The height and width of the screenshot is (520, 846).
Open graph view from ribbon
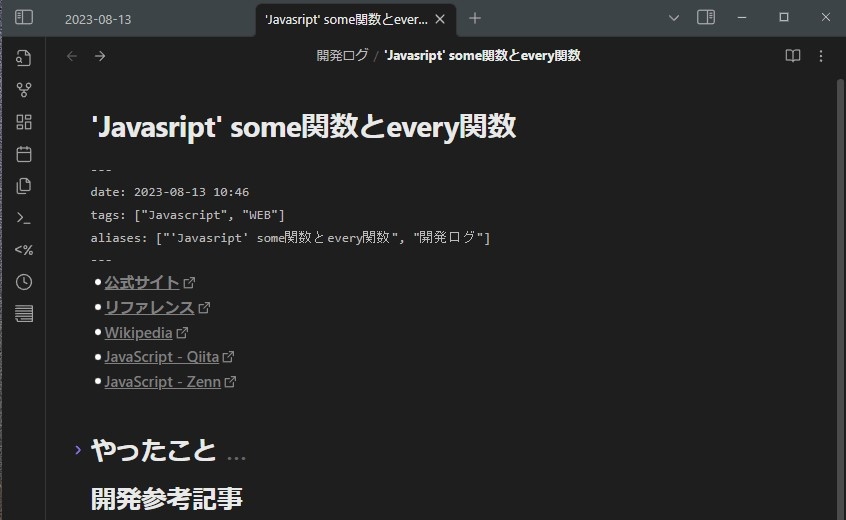[x=24, y=90]
